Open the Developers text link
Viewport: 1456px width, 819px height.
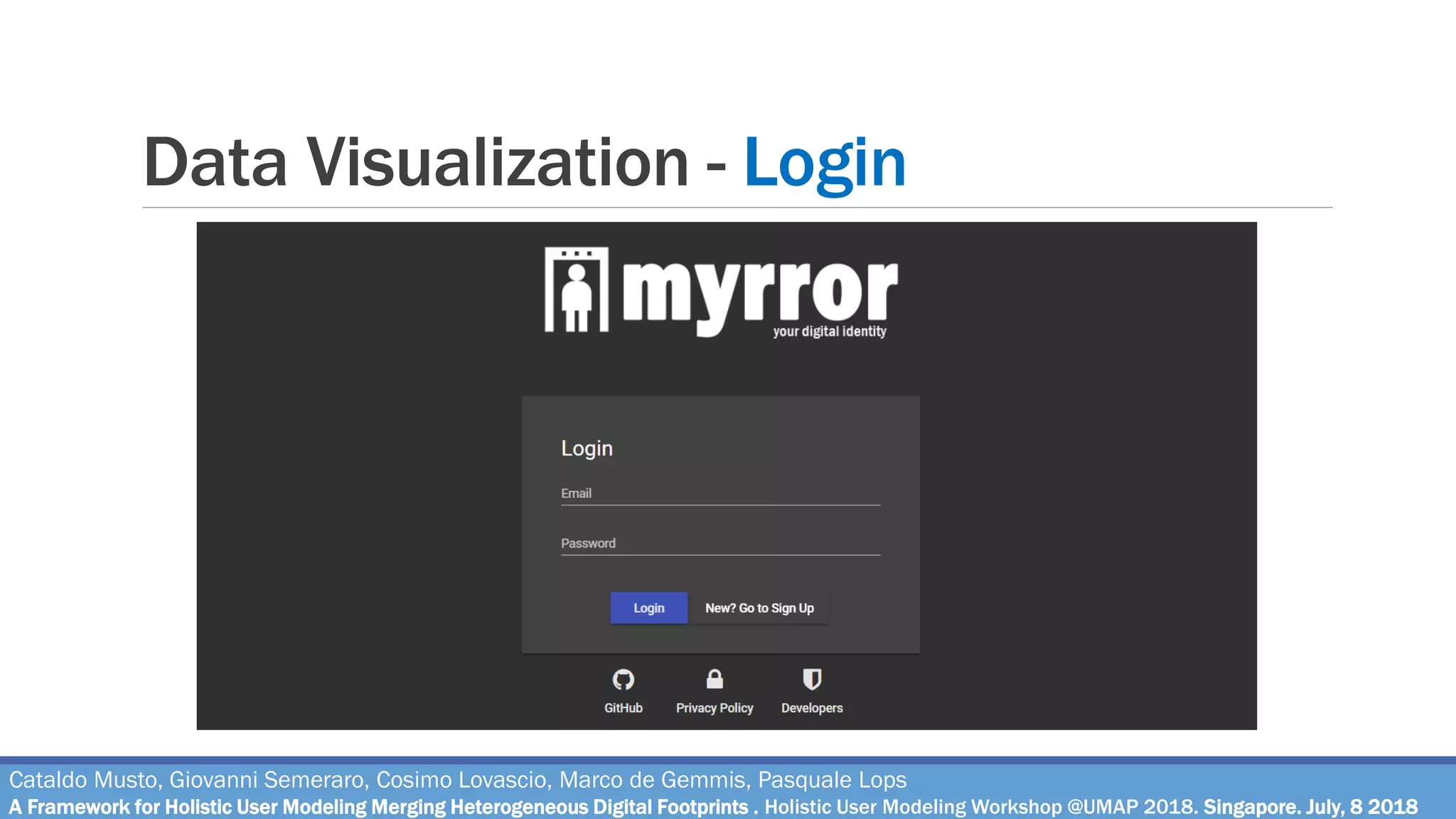pyautogui.click(x=812, y=708)
